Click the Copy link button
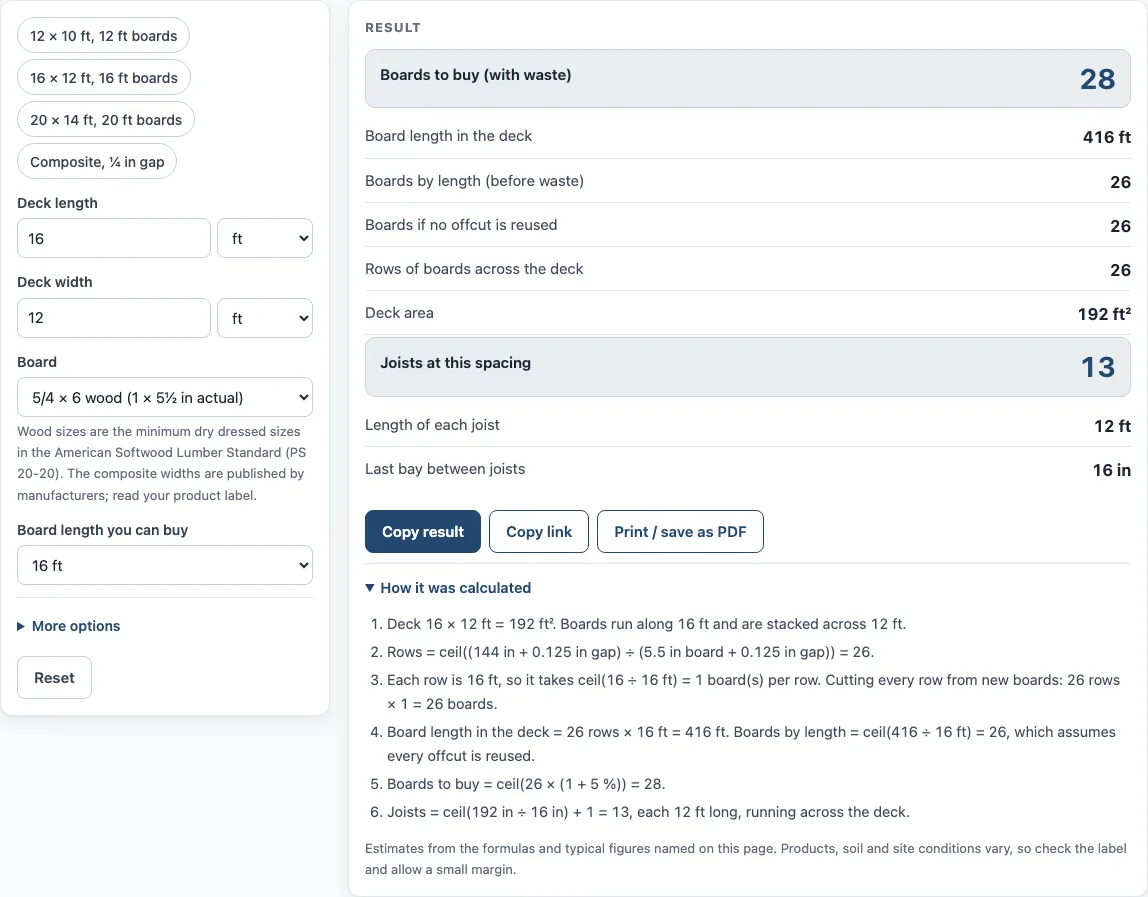The image size is (1148, 897). (539, 532)
